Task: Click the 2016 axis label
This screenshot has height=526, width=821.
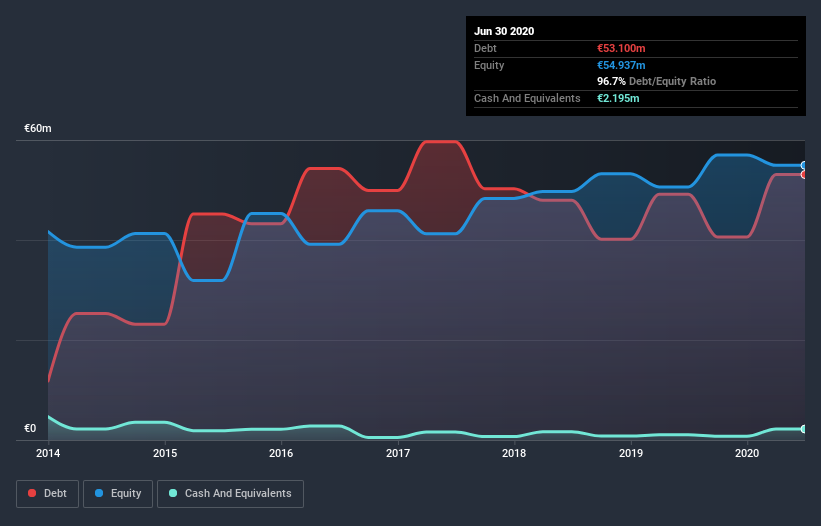Action: click(281, 453)
